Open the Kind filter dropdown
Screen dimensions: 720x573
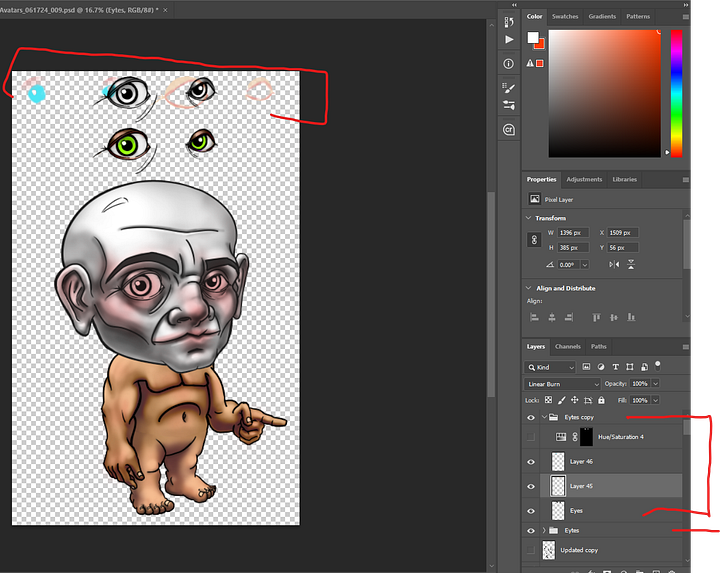click(550, 367)
